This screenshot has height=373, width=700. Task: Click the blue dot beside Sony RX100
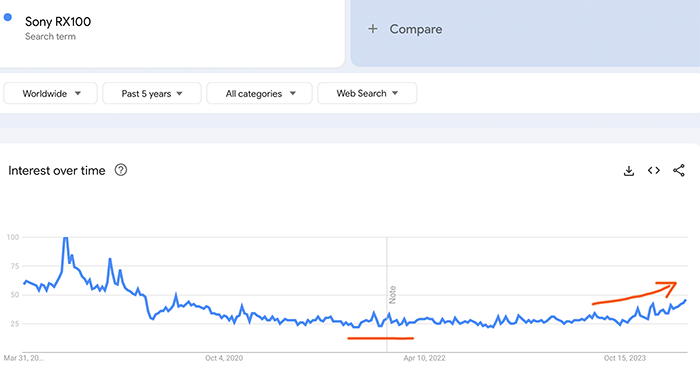[8, 17]
